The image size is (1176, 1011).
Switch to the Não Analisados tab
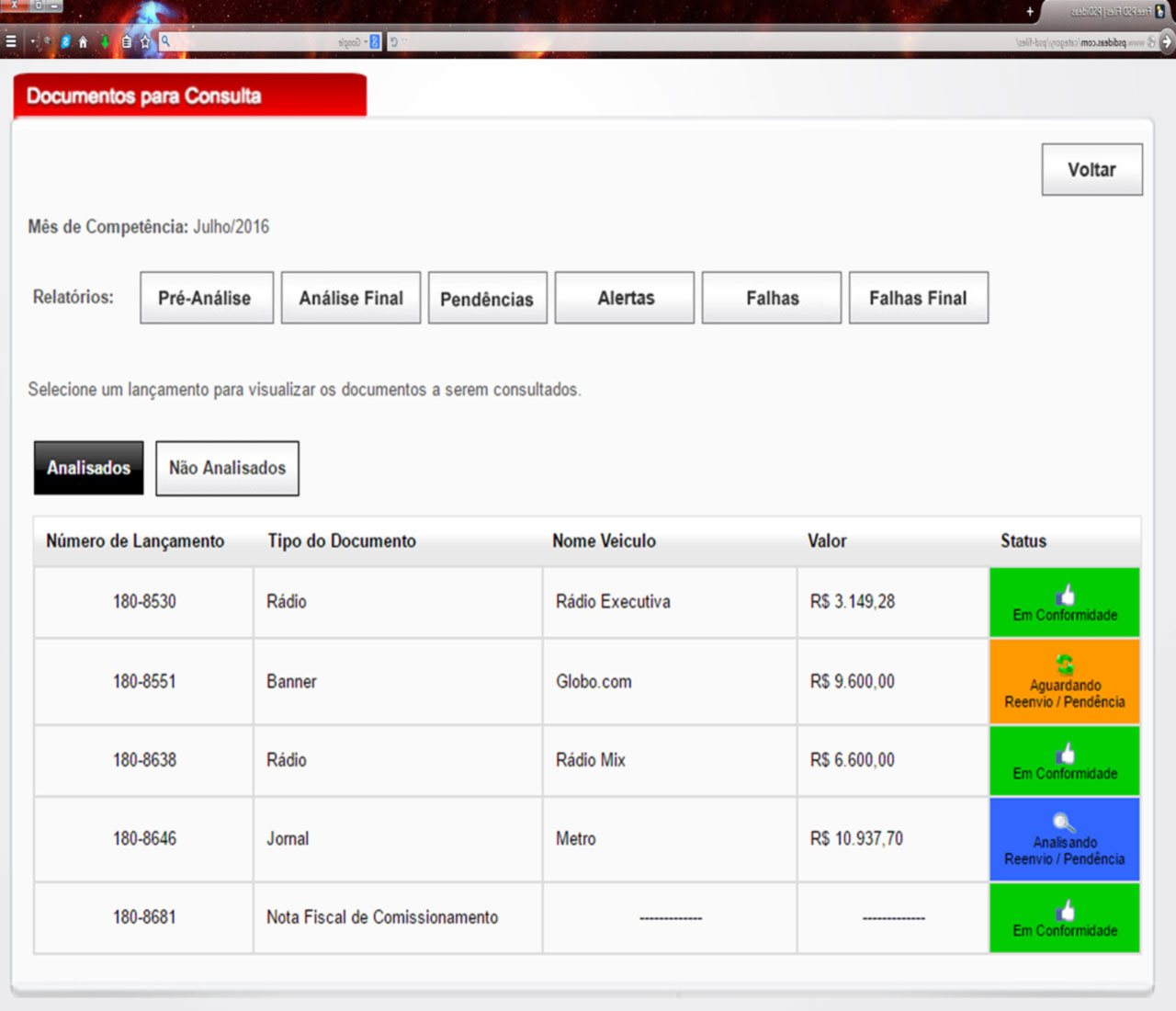click(x=227, y=468)
